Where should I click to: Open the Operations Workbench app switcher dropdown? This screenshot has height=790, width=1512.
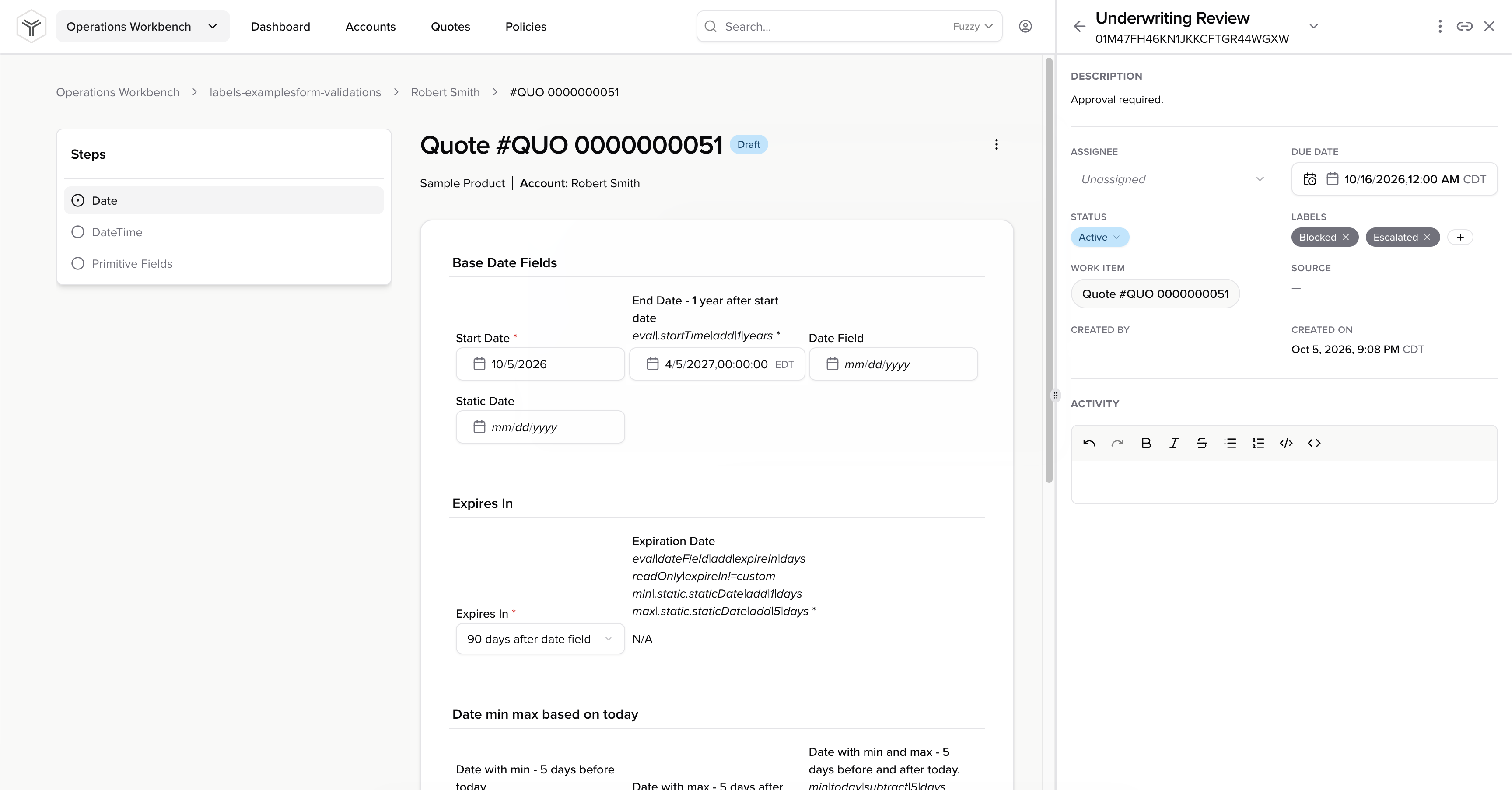pos(143,26)
